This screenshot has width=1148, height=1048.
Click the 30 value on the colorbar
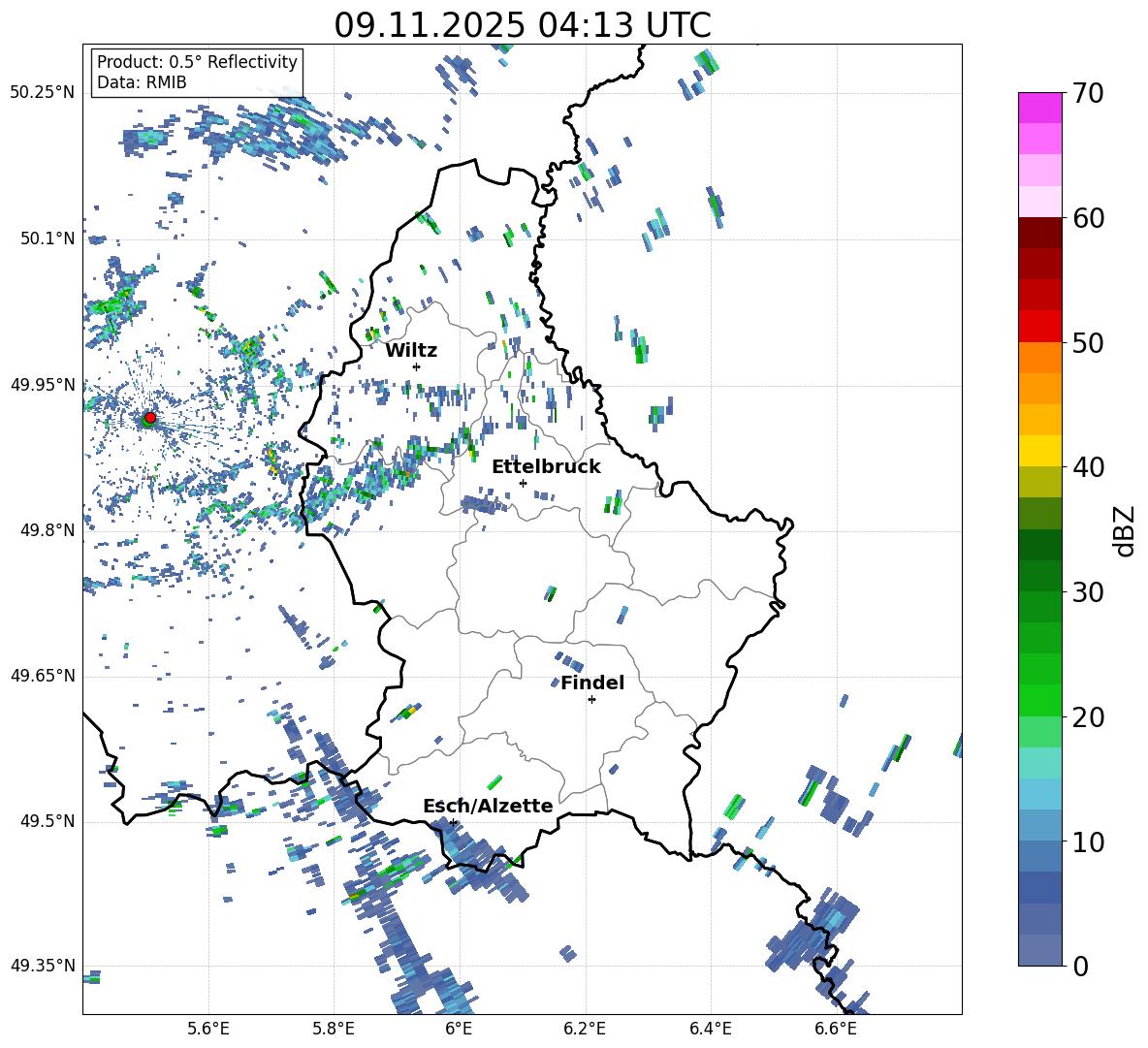point(1089,592)
